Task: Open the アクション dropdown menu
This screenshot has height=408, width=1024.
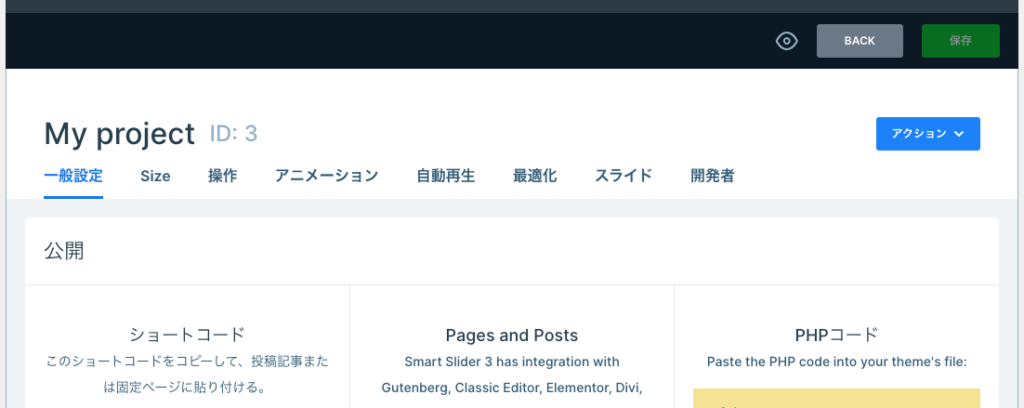Action: point(927,134)
